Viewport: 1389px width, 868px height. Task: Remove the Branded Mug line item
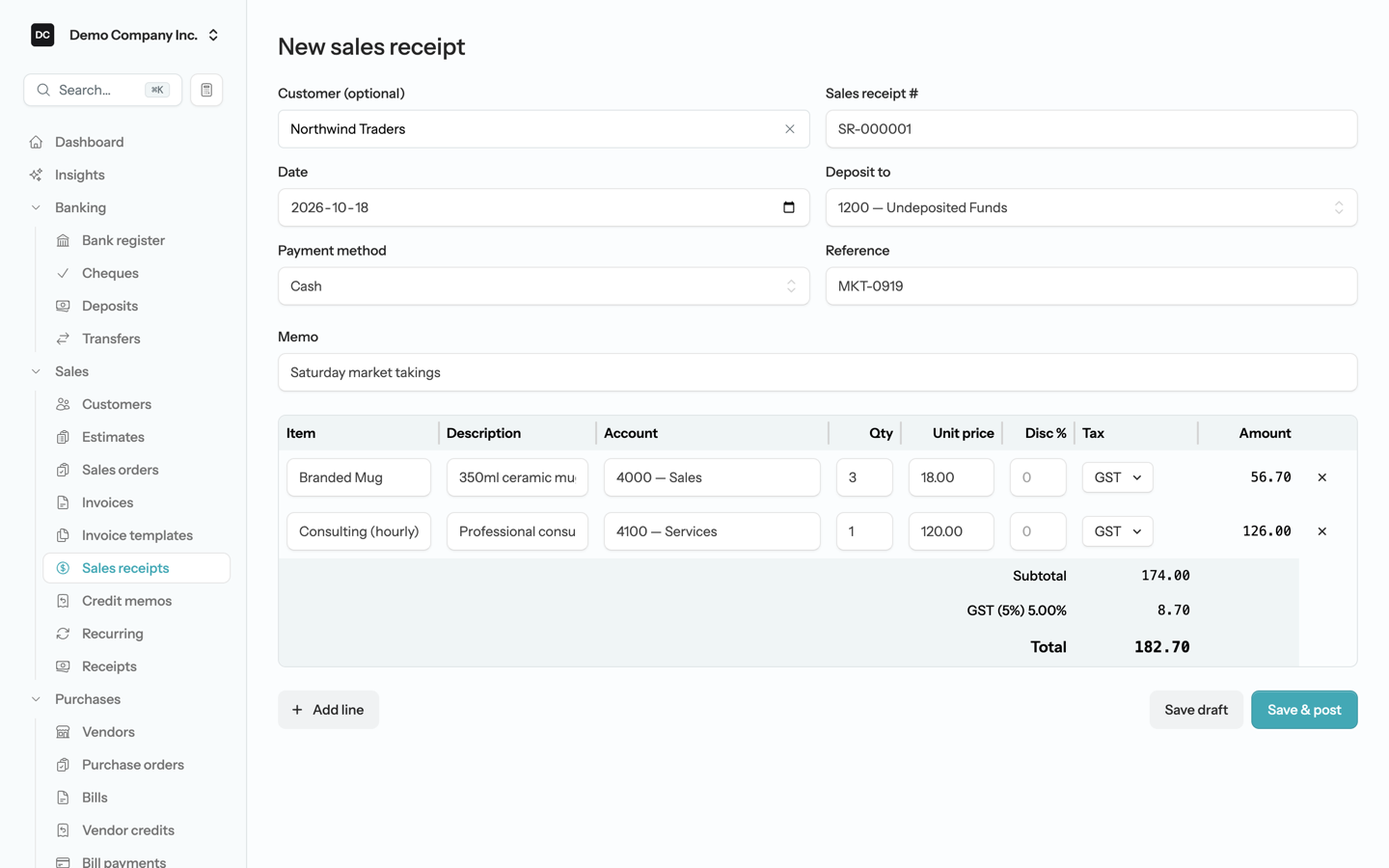click(1322, 477)
